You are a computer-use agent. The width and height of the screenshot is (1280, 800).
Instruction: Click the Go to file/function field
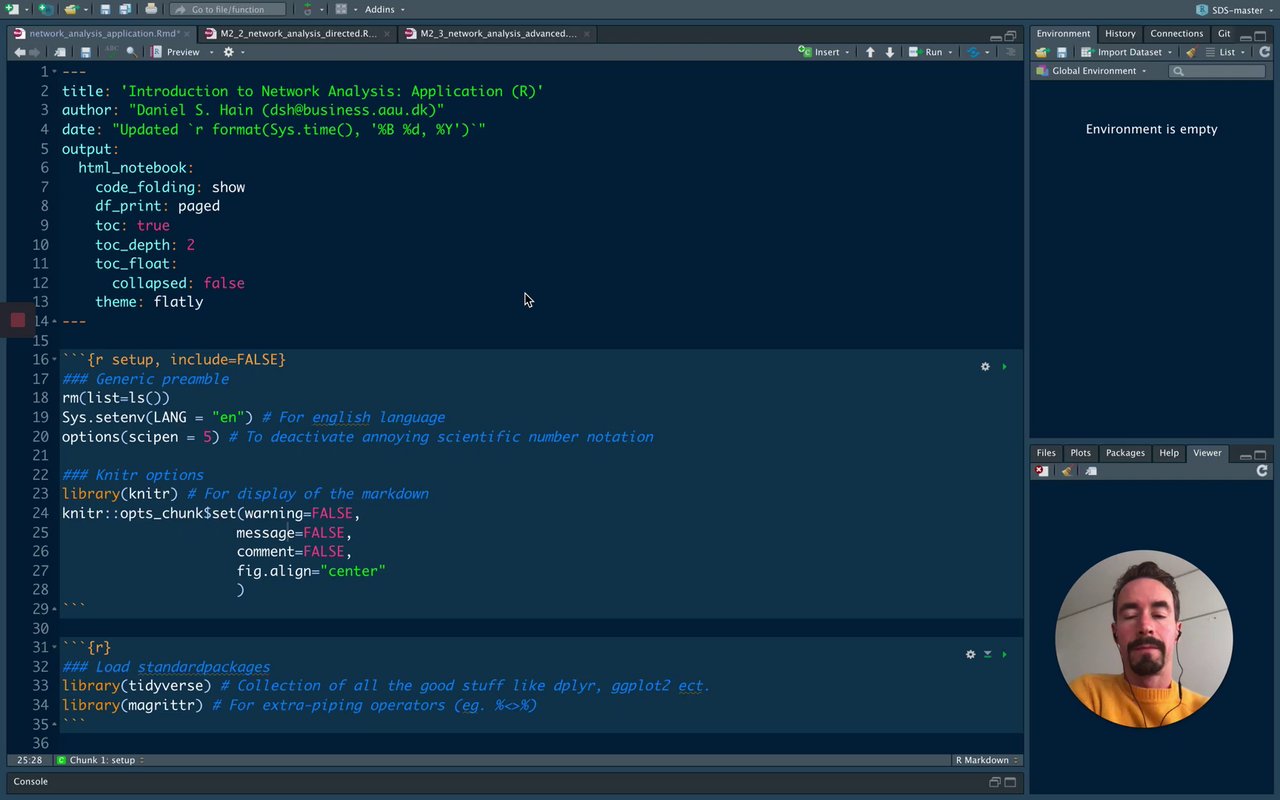228,9
